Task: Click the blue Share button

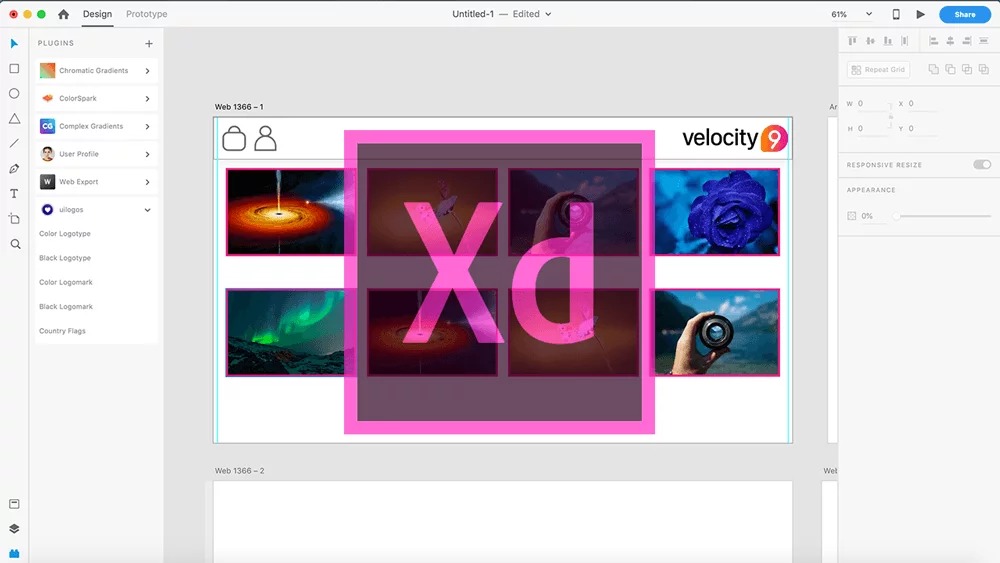Action: (x=965, y=14)
